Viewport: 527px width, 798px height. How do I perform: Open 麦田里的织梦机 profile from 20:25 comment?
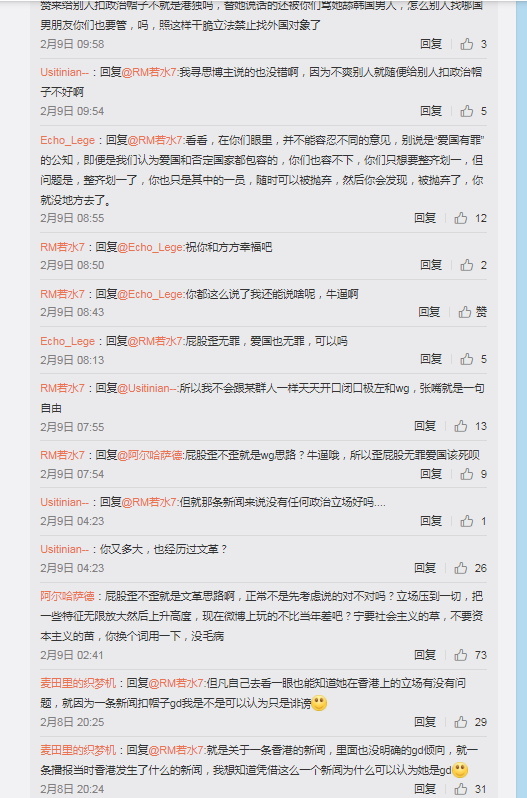(x=78, y=683)
